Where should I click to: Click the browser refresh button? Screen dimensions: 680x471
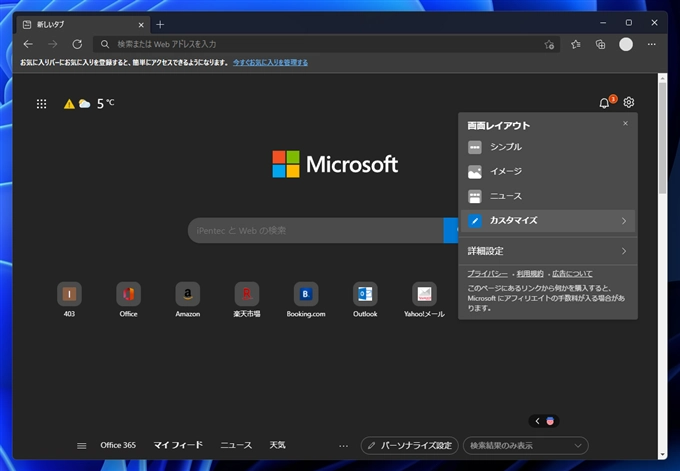tap(77, 44)
